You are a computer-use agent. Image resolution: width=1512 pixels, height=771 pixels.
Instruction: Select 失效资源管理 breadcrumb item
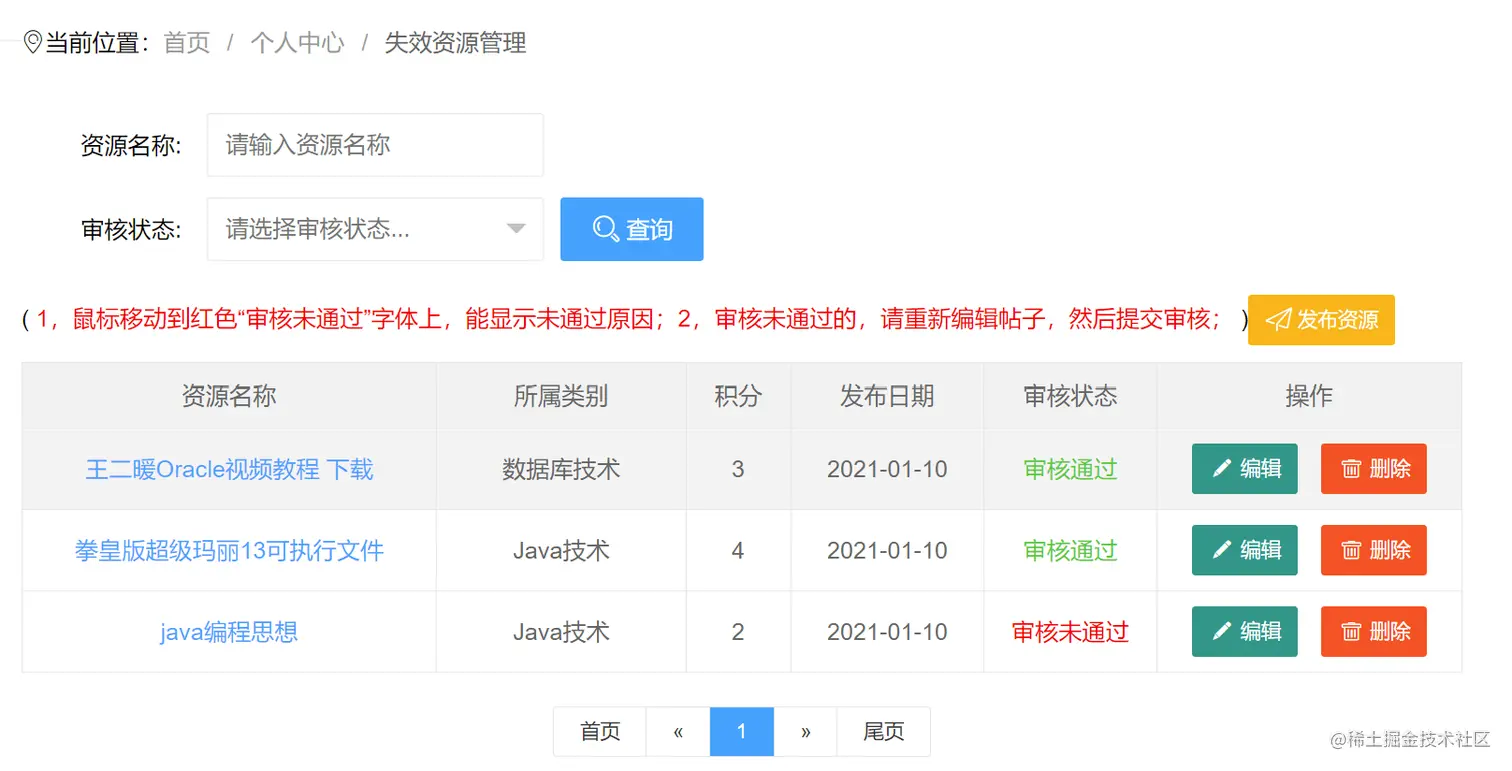click(x=455, y=43)
